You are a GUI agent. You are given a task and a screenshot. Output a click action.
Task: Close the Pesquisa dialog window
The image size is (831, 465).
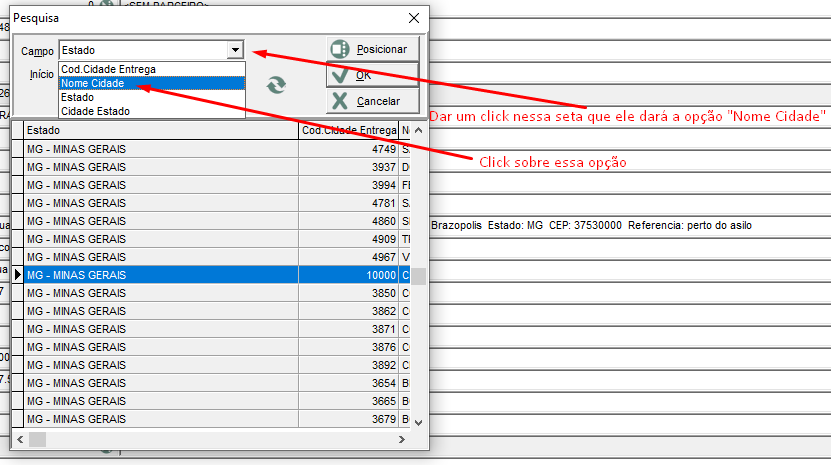tap(414, 18)
